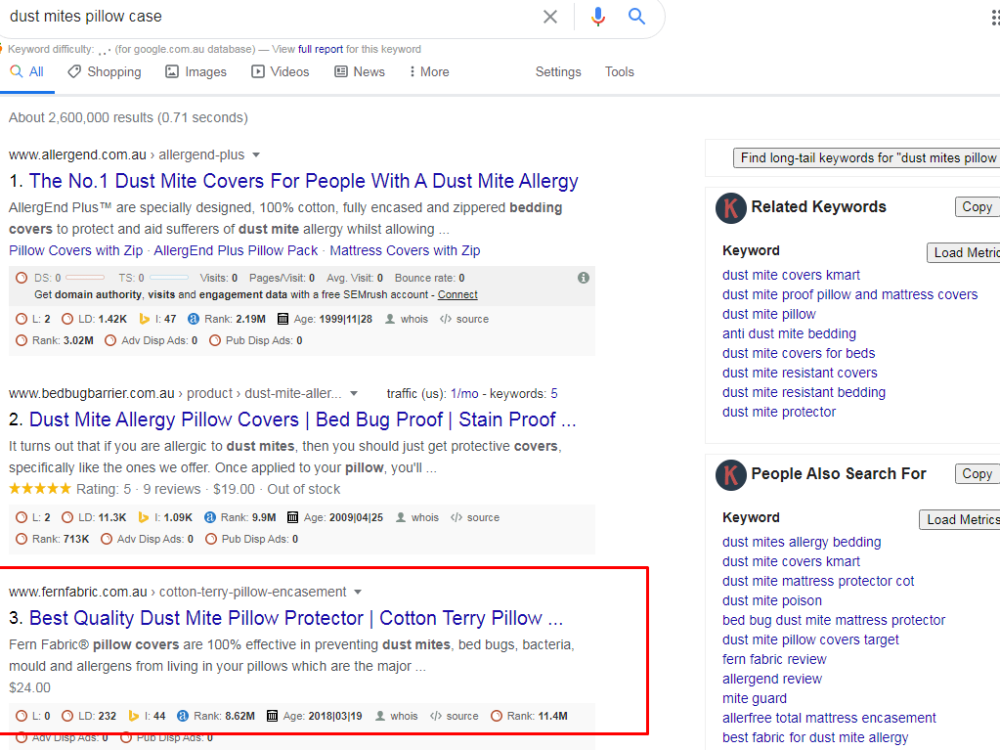Open Best Quality Dust Mite Pillow Protector result
The width and height of the screenshot is (1000, 750).
point(296,618)
